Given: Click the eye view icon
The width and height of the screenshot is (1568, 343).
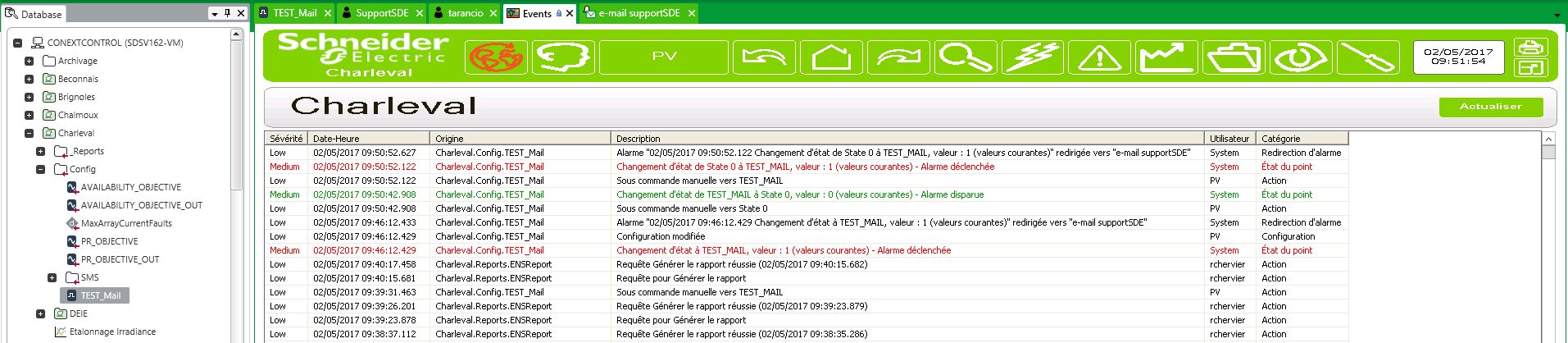Looking at the screenshot, I should point(1301,57).
